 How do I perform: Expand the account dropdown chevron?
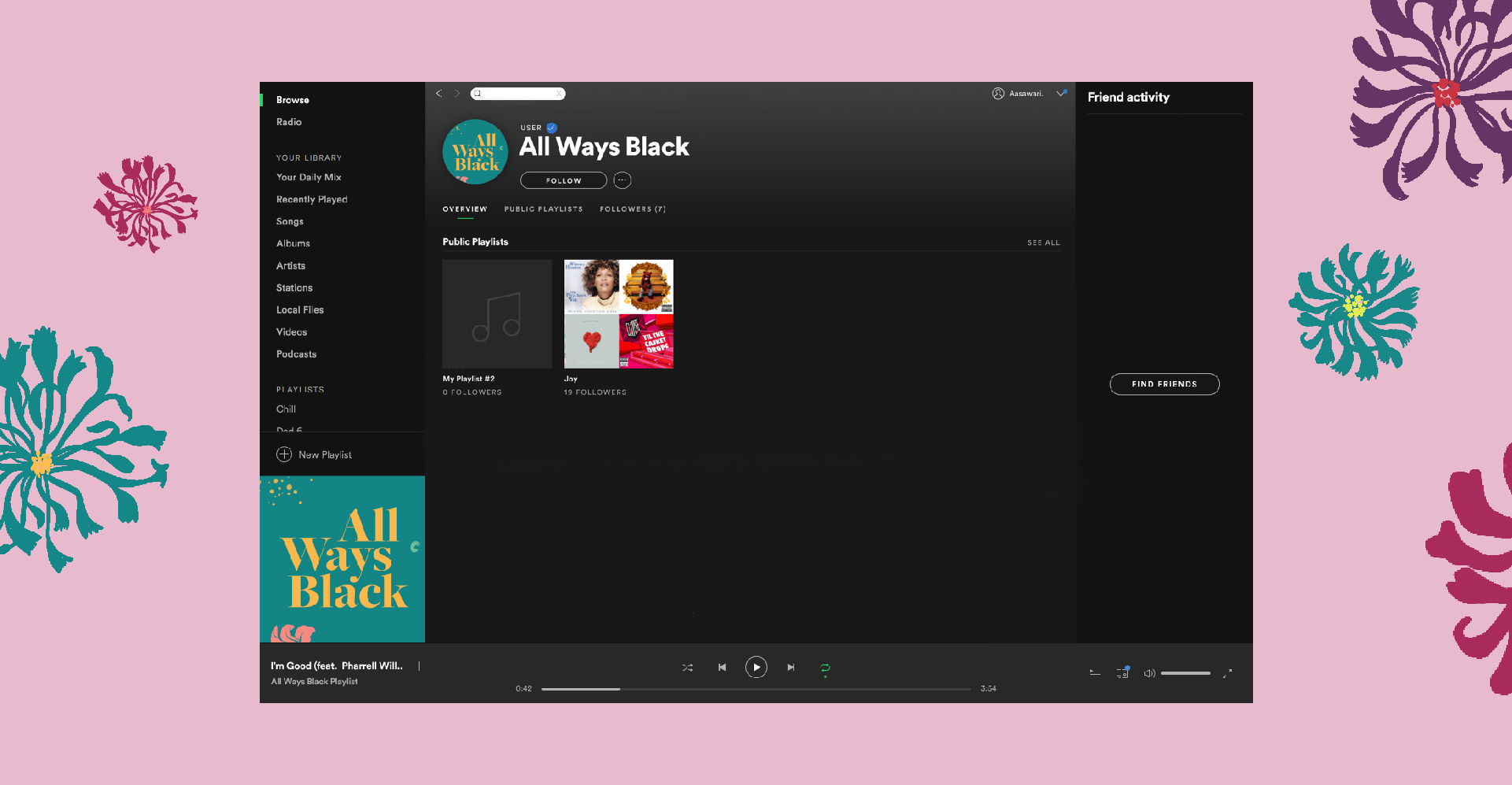tap(1061, 94)
